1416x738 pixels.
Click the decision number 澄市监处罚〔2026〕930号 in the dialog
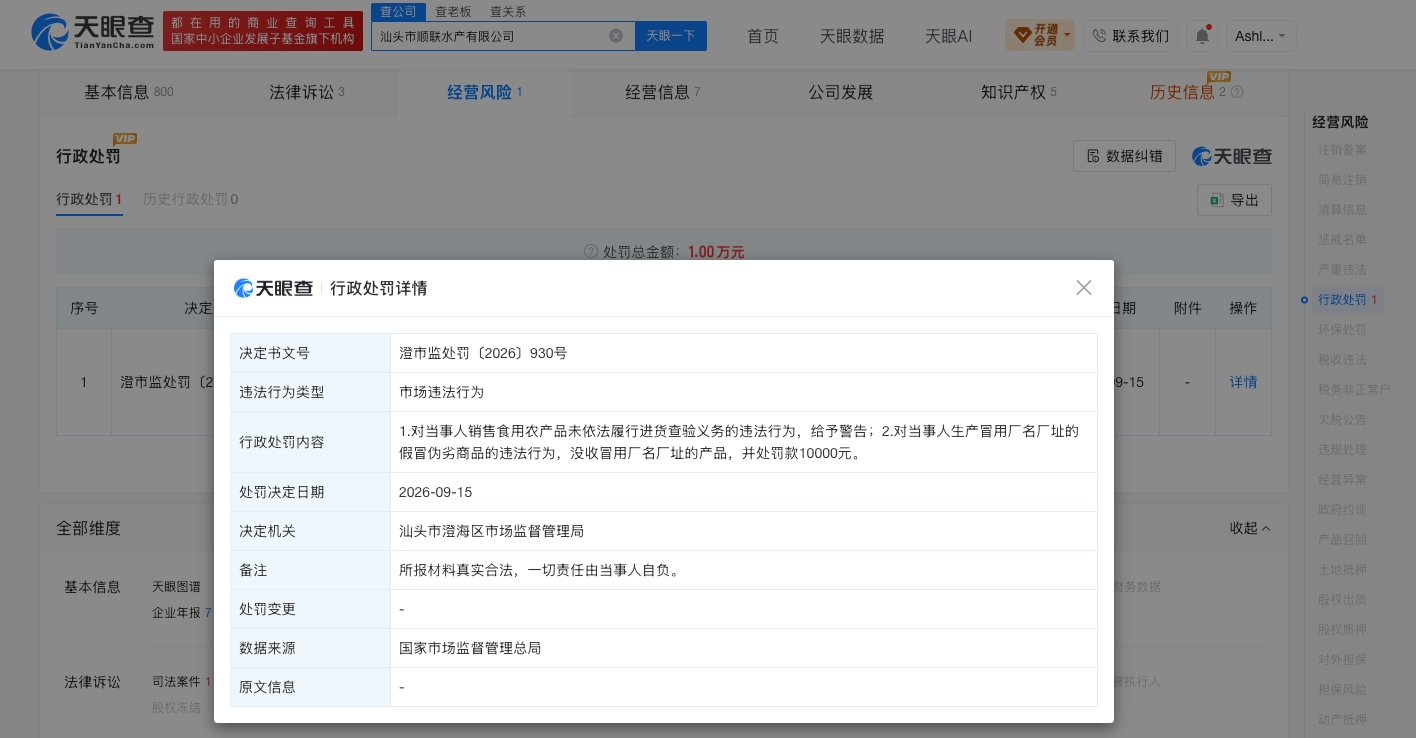point(483,353)
